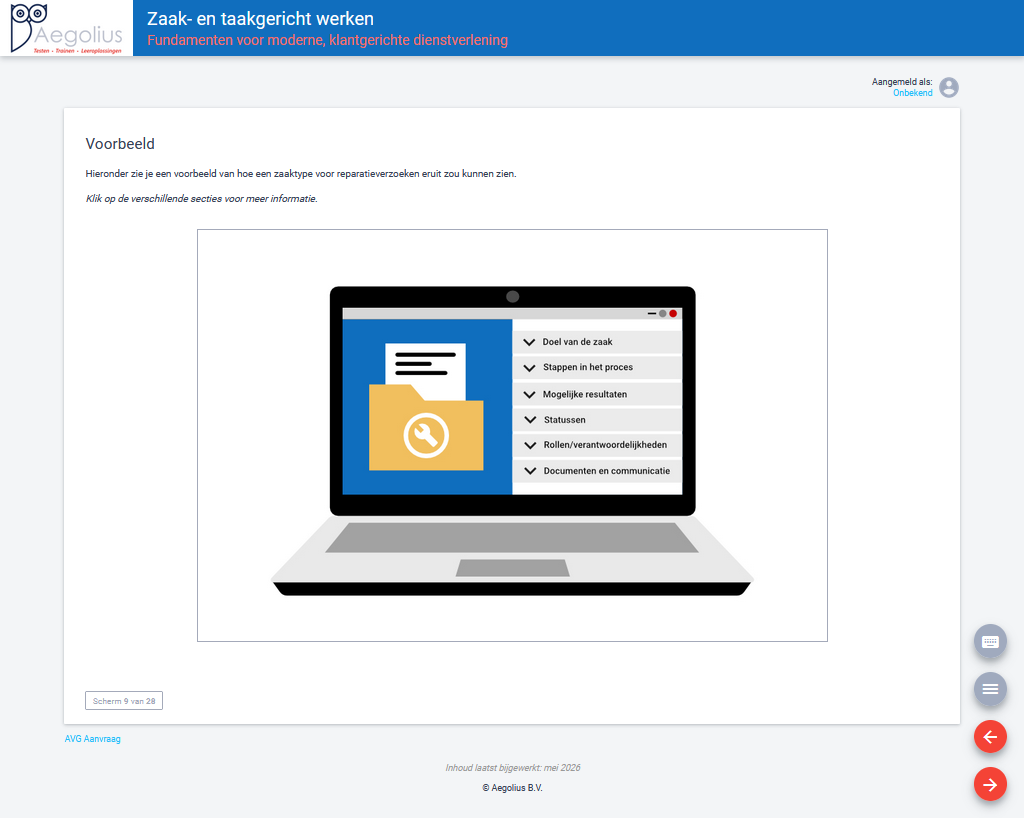Click the italic 'Klik op de verschillende secties' instruction
This screenshot has height=818, width=1024.
click(202, 198)
